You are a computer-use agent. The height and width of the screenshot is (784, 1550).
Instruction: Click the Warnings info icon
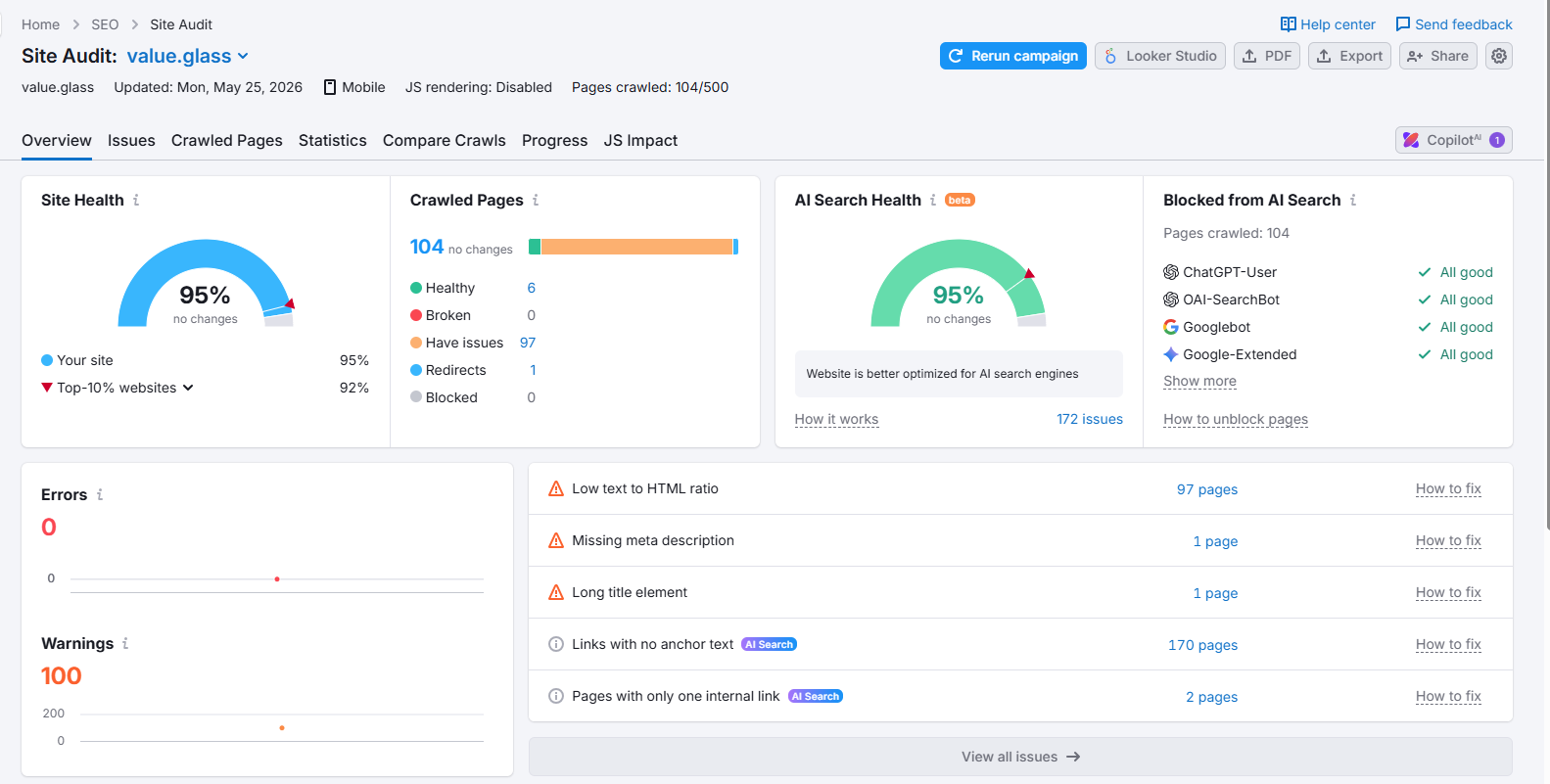coord(125,643)
